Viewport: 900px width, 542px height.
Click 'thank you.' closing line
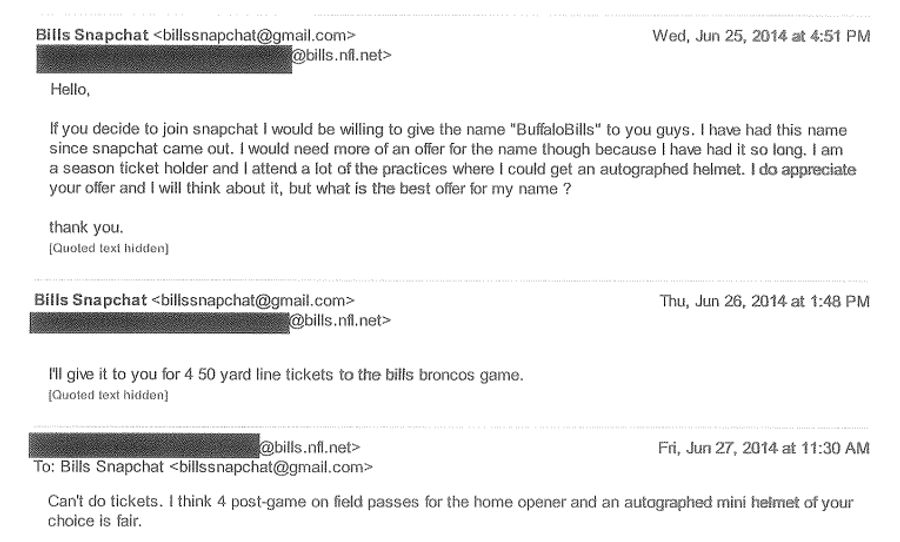[x=86, y=228]
